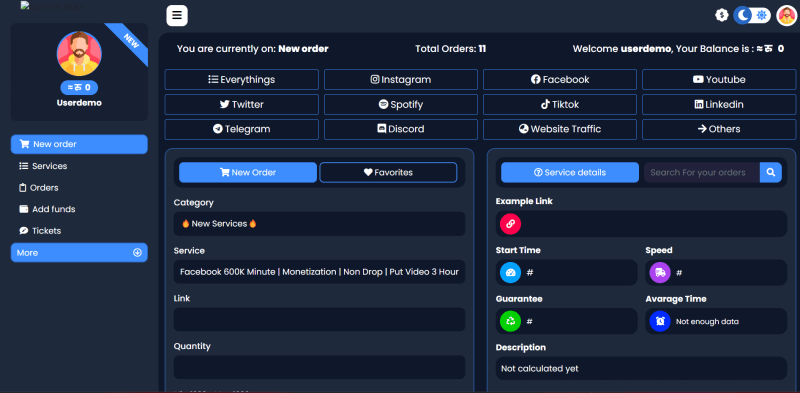Filter services by Spotify
This screenshot has width=800, height=393.
[x=401, y=104]
